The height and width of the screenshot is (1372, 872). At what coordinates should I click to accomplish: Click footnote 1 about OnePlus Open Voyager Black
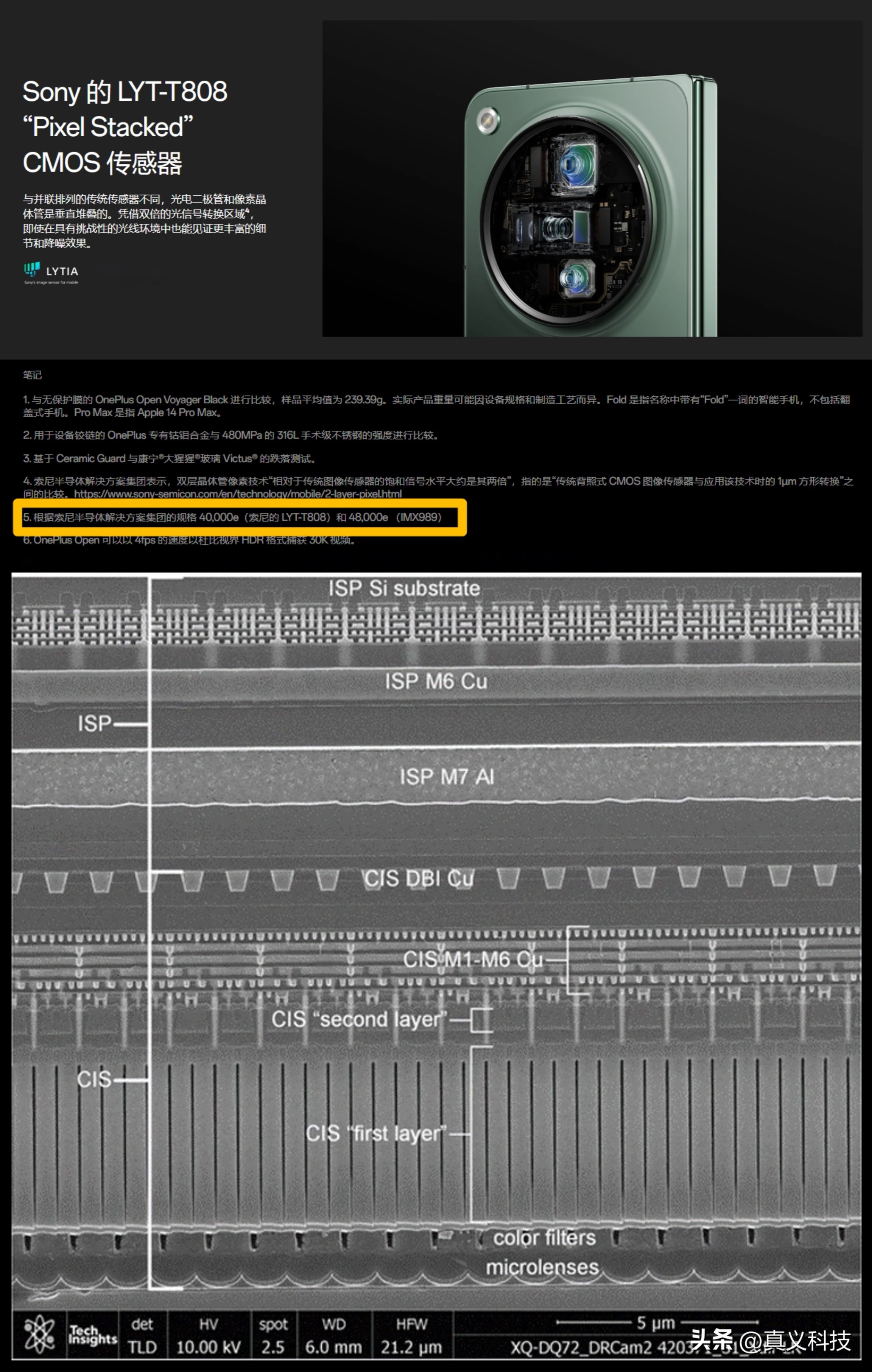click(436, 406)
